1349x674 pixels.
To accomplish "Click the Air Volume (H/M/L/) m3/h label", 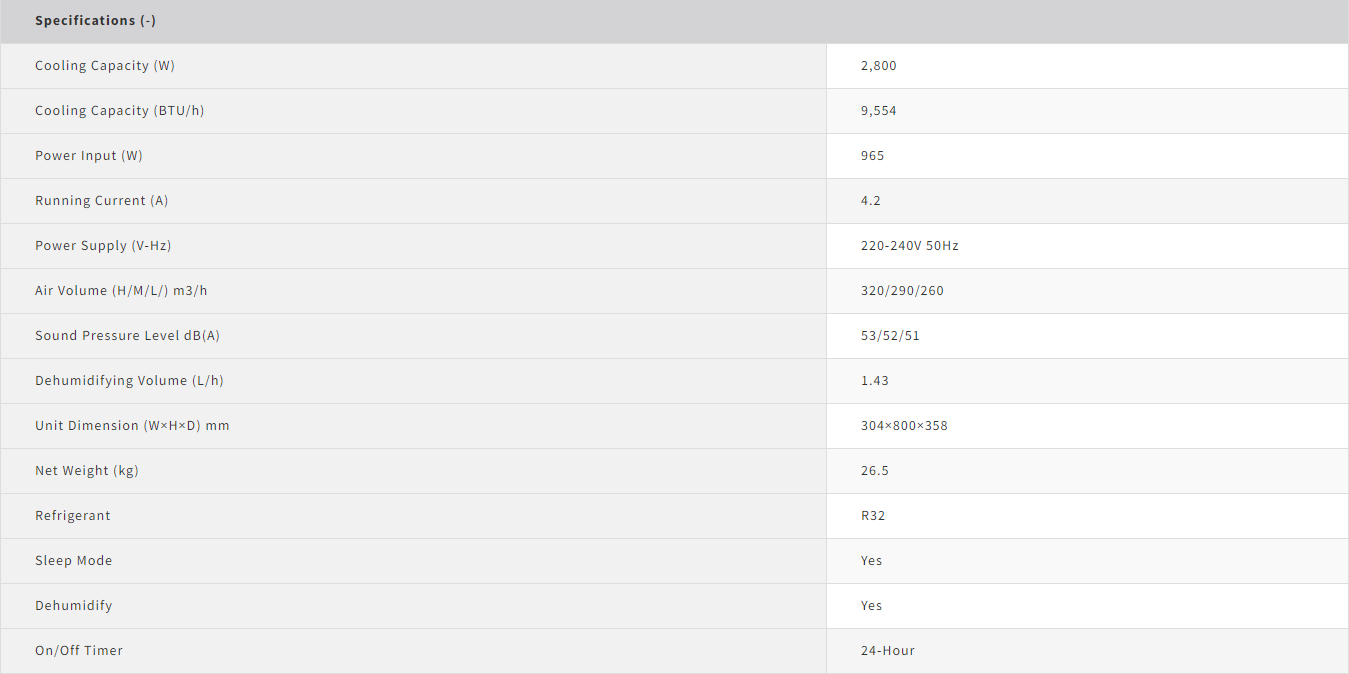I will point(121,291).
